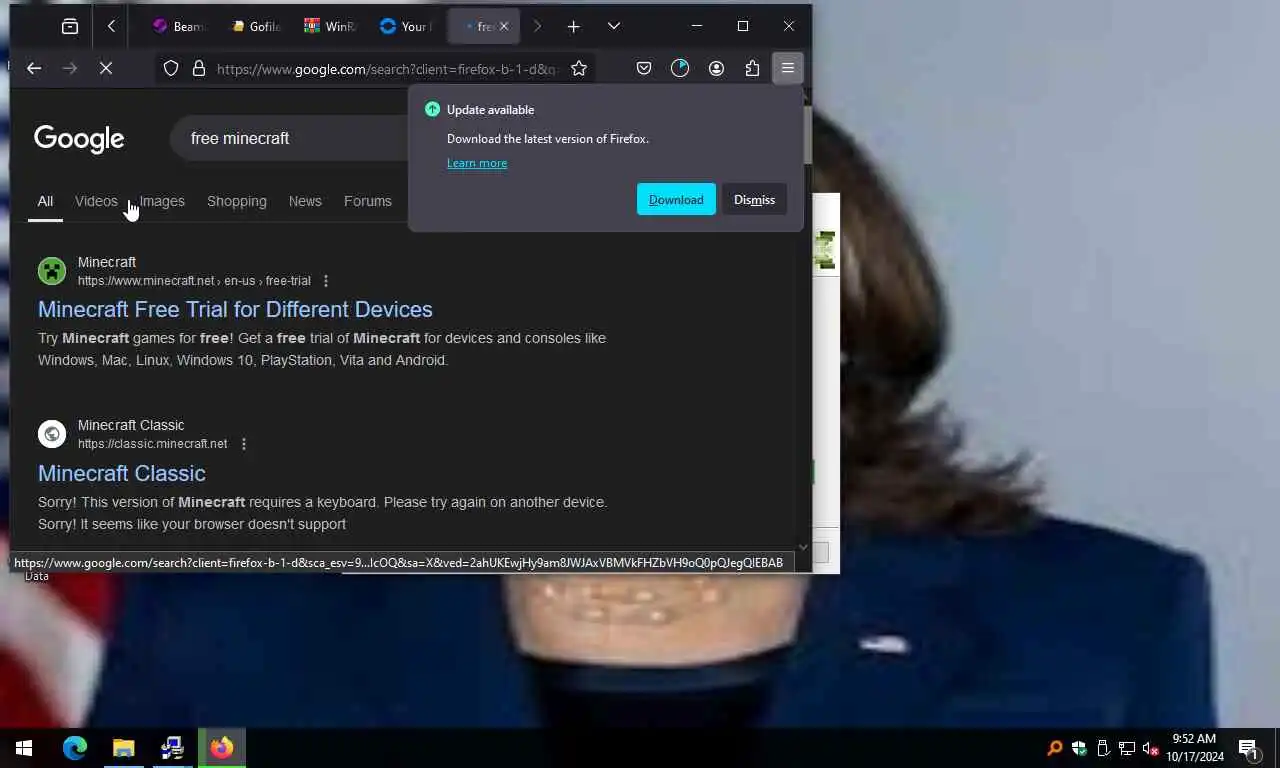The width and height of the screenshot is (1280, 768).
Task: Open the Windows notification center
Action: pyautogui.click(x=1248, y=748)
